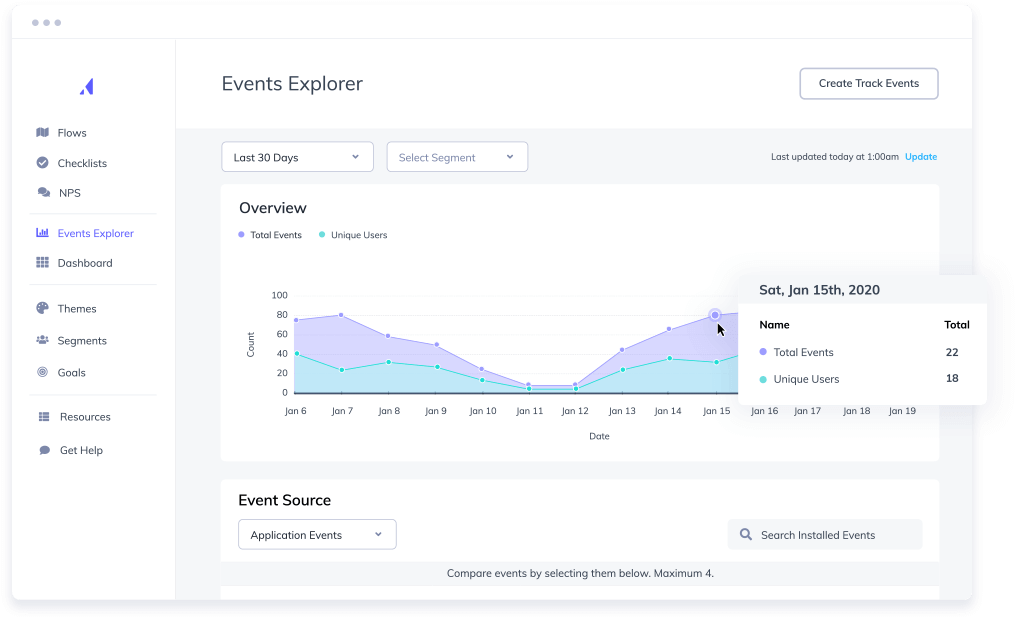Click the Jan 7 Total Events data point
Screen dimensions: 1019x618
[x=341, y=315]
